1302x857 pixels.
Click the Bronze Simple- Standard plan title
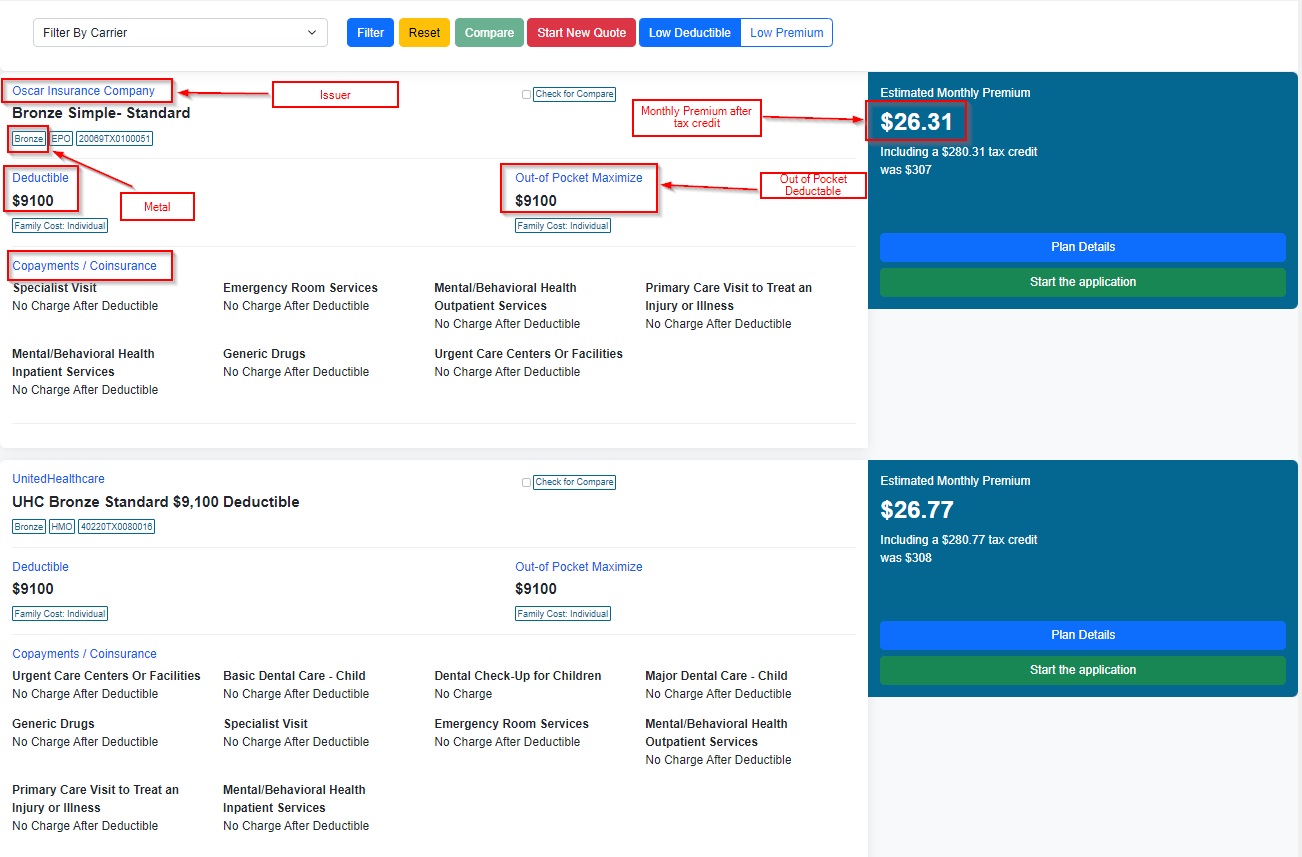point(101,113)
